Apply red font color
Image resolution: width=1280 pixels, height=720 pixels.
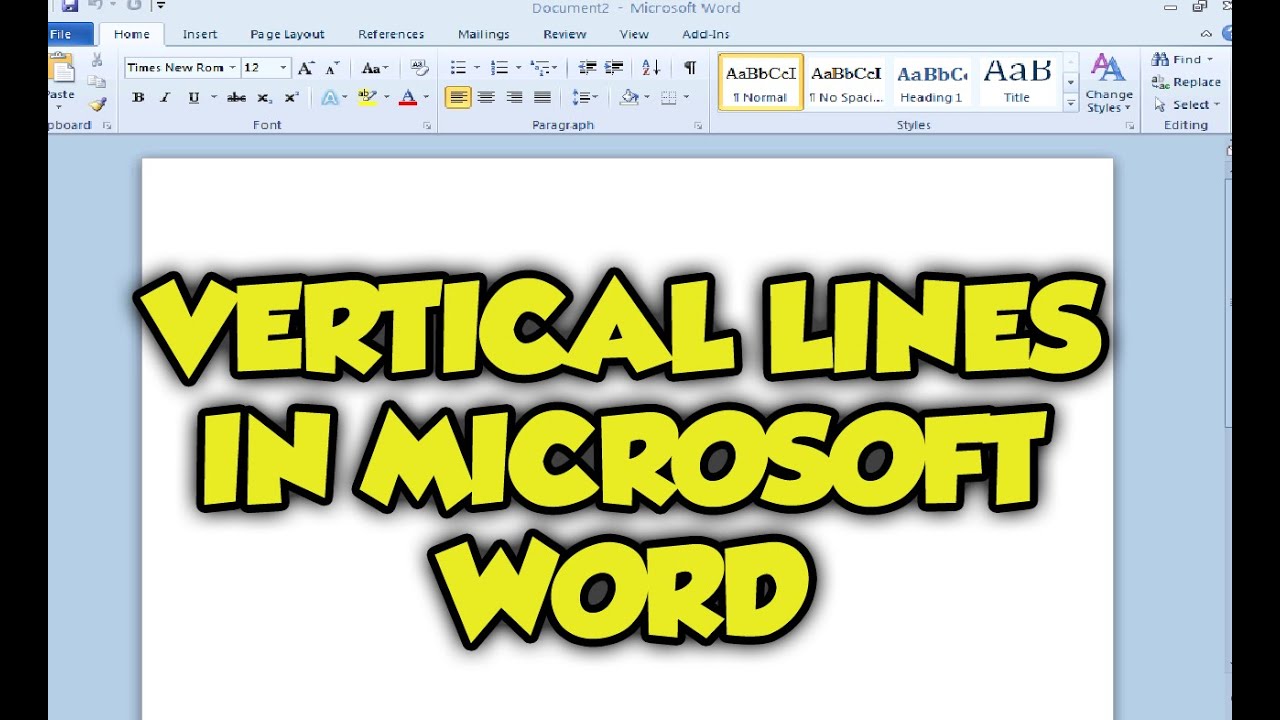click(407, 97)
